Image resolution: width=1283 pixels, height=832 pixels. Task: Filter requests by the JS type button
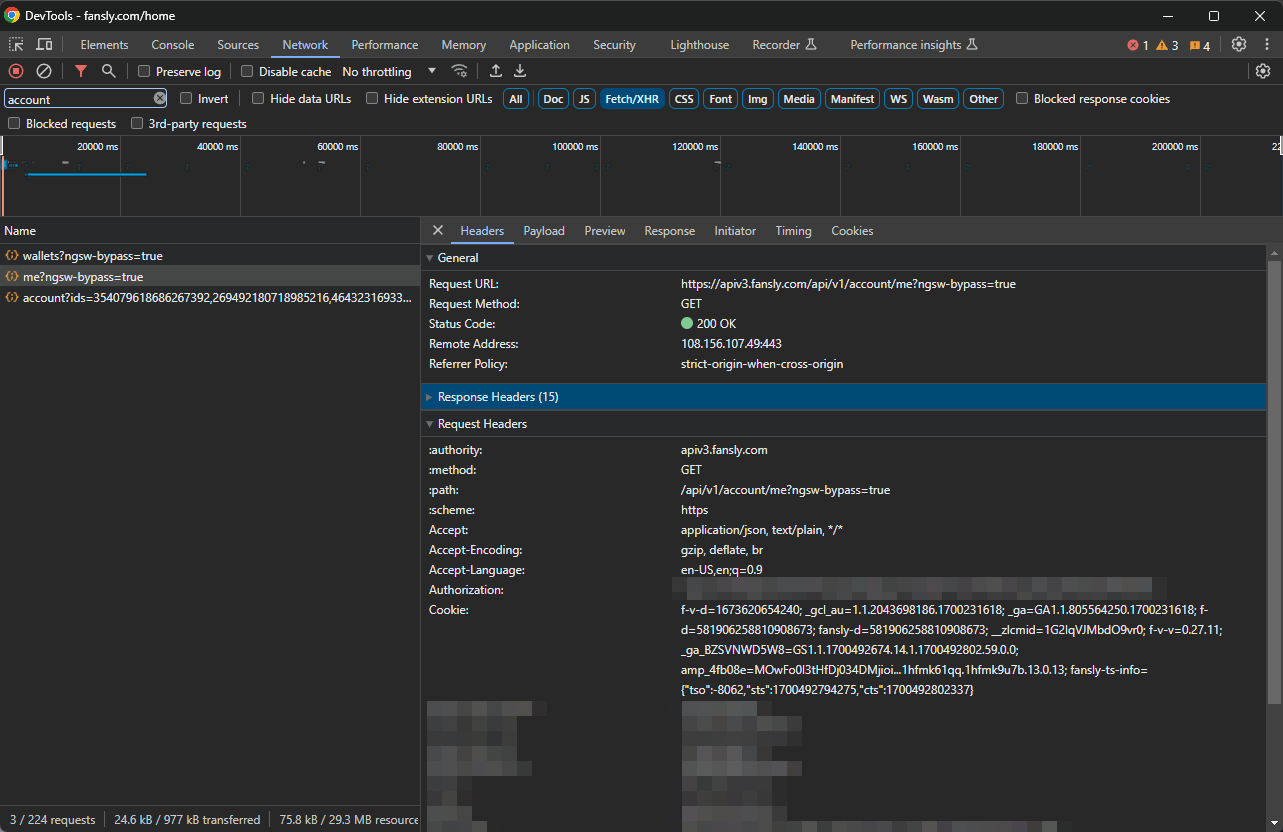[x=584, y=99]
